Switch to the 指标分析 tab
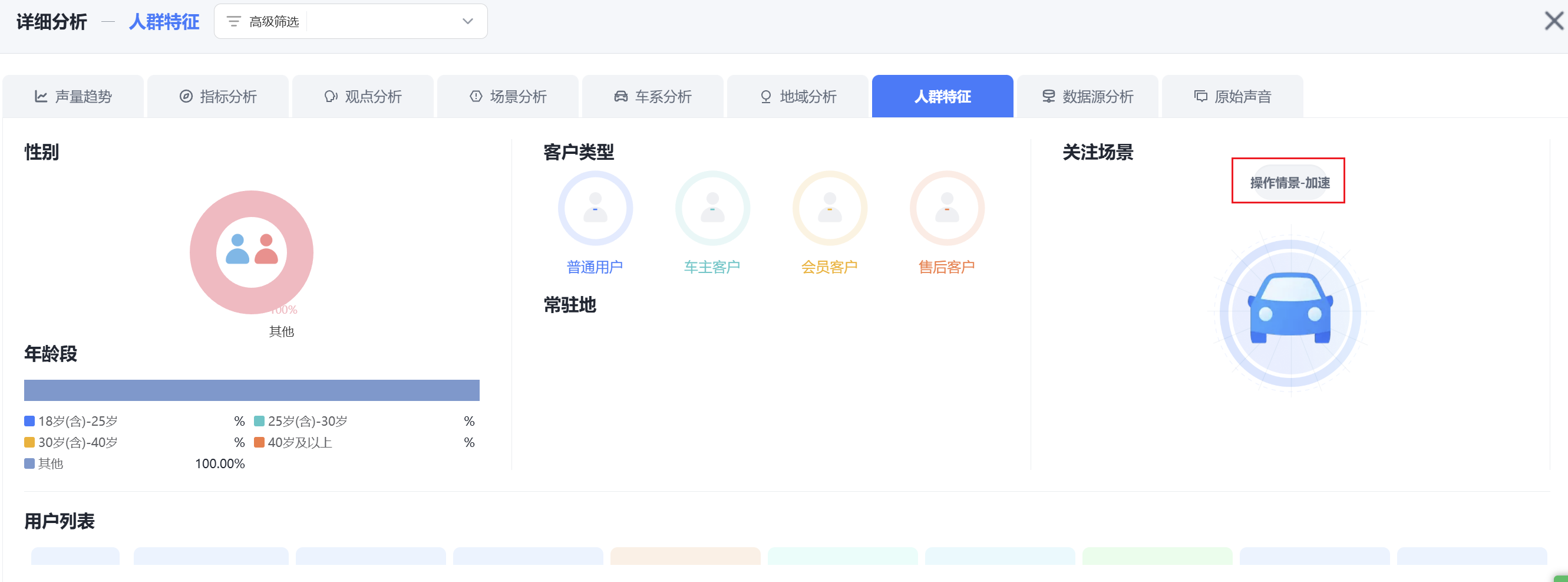This screenshot has width=1568, height=582. (219, 96)
